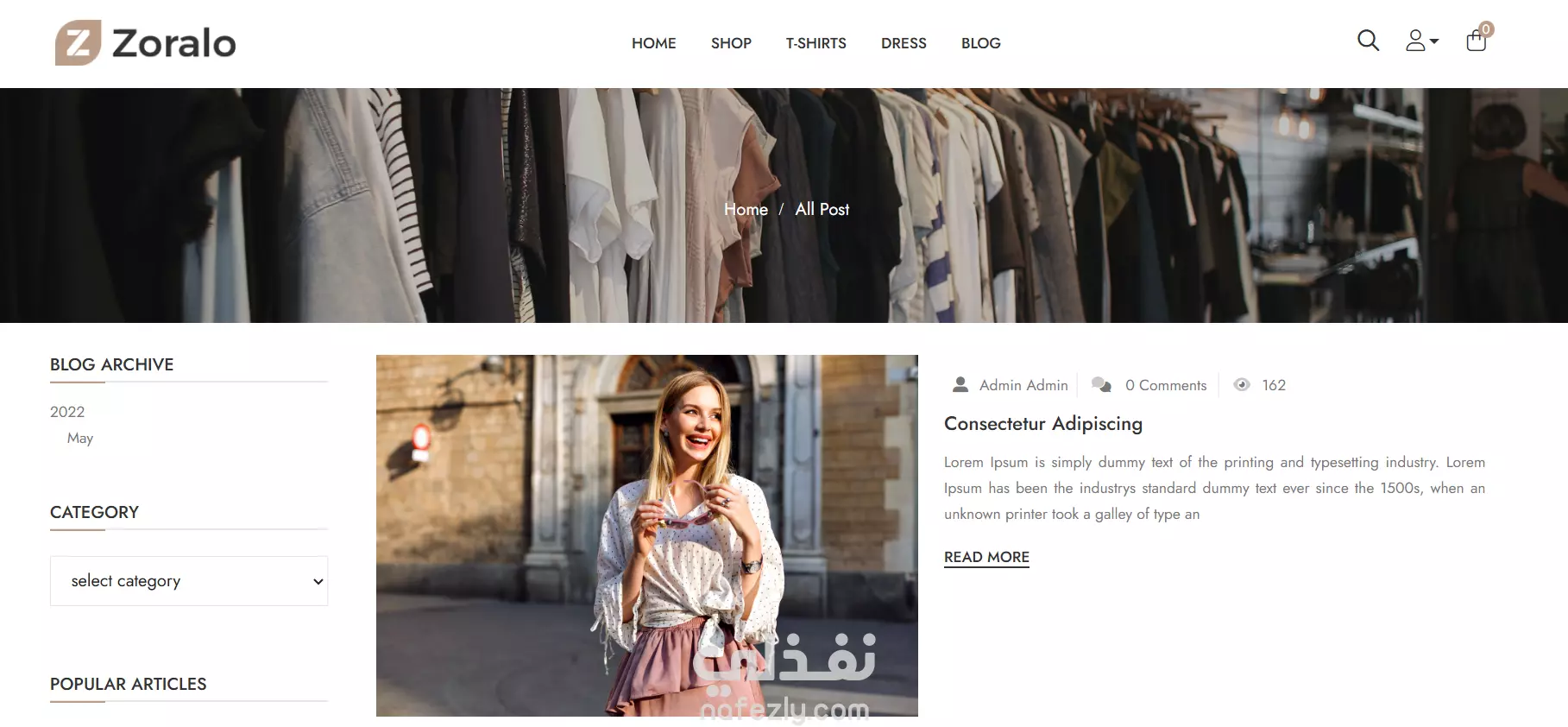
Task: Click the Home breadcrumb link
Action: [x=746, y=209]
